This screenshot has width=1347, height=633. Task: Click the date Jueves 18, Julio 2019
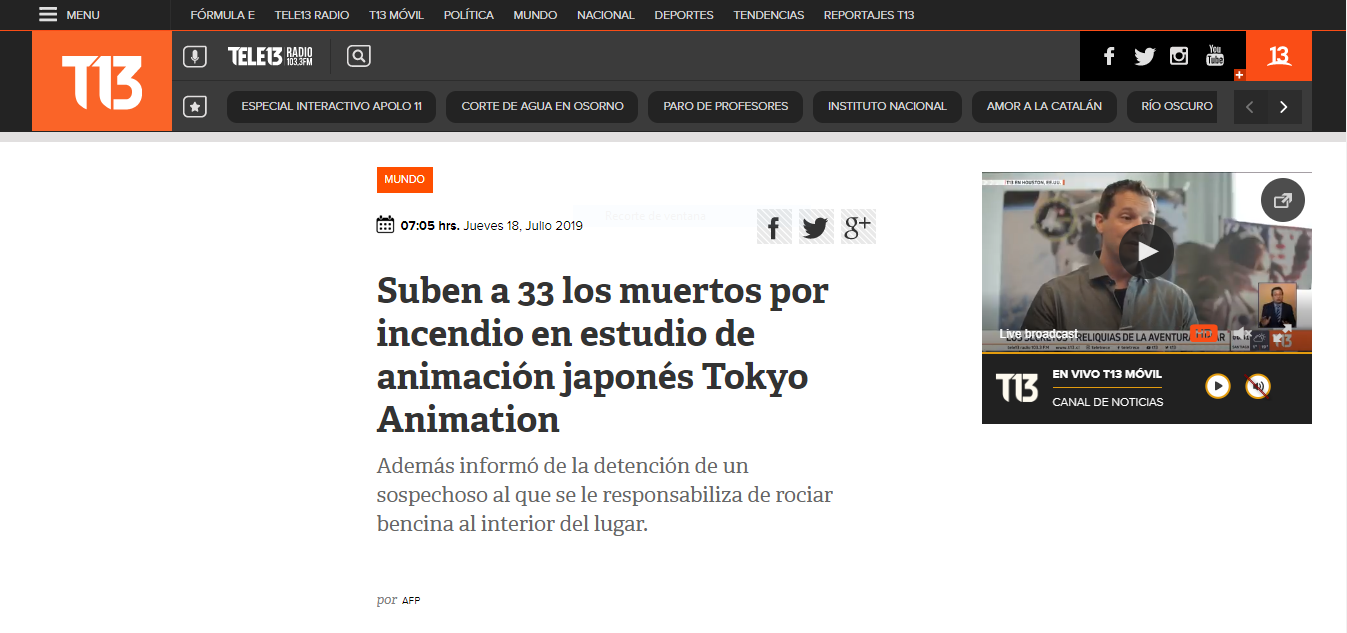tap(523, 226)
